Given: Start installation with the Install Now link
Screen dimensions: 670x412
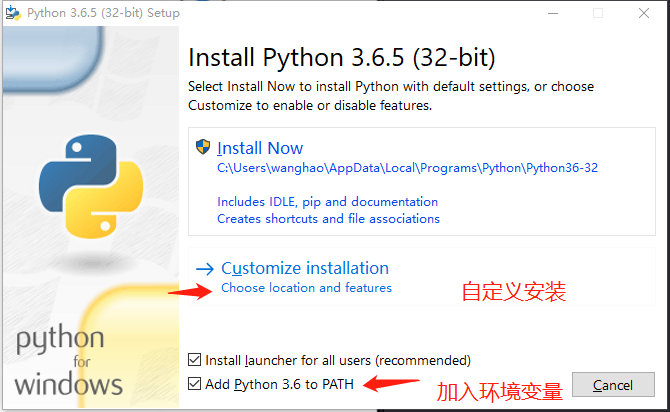Looking at the screenshot, I should [260, 148].
